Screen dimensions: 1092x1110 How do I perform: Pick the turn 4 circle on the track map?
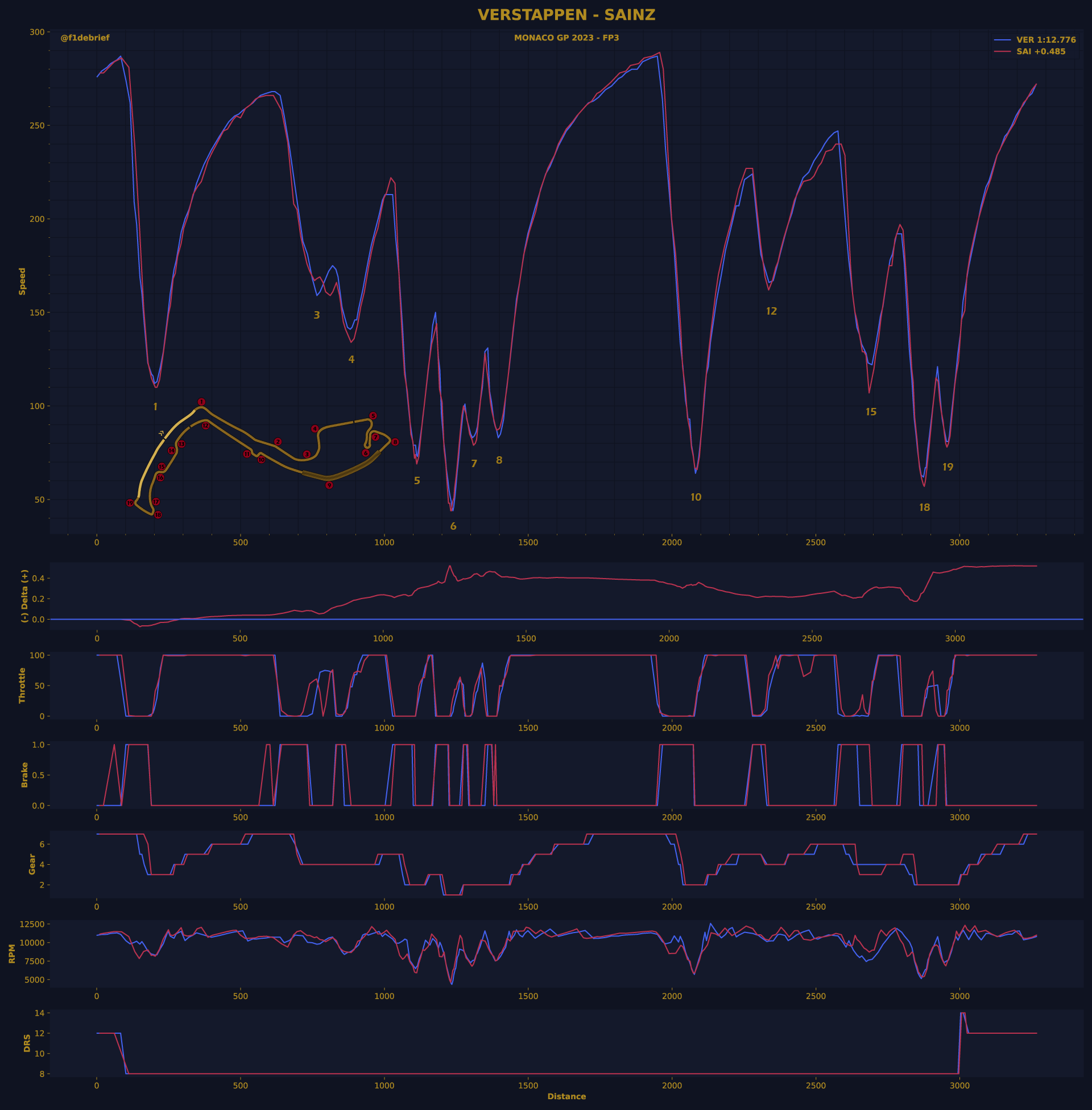[315, 428]
